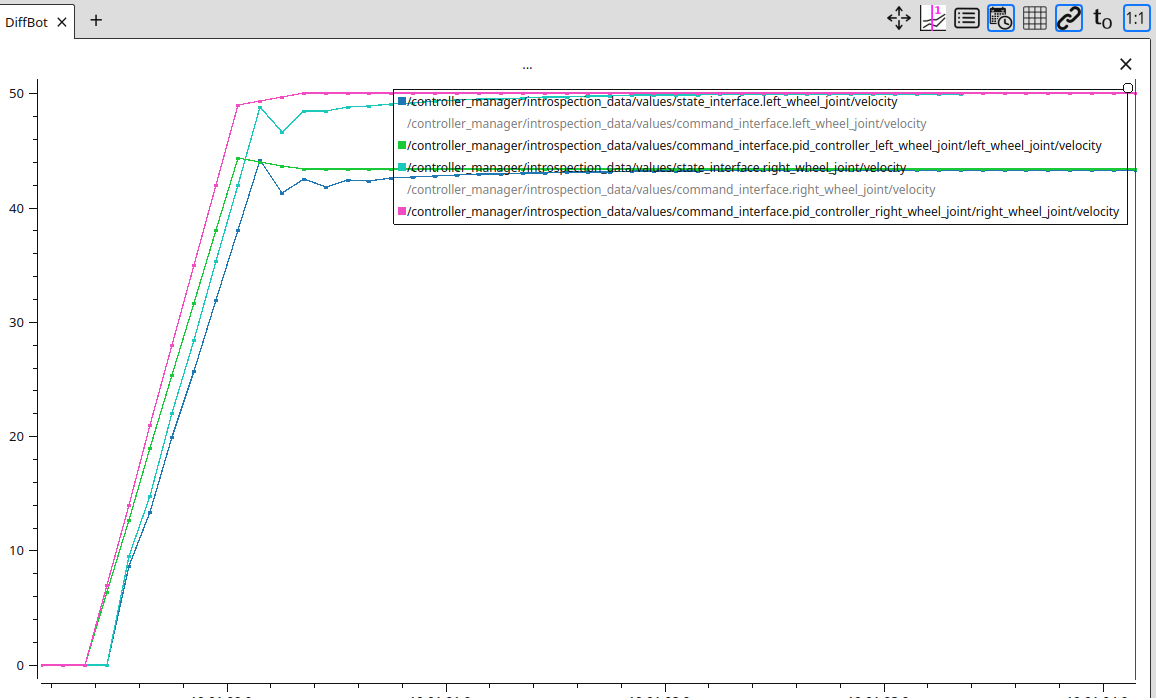Show grayed command_interface.right_wheel_joint velocity curve
The width and height of the screenshot is (1156, 698).
click(671, 190)
